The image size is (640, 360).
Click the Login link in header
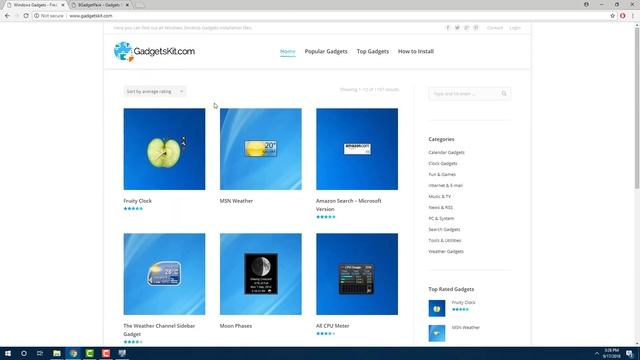(x=515, y=28)
